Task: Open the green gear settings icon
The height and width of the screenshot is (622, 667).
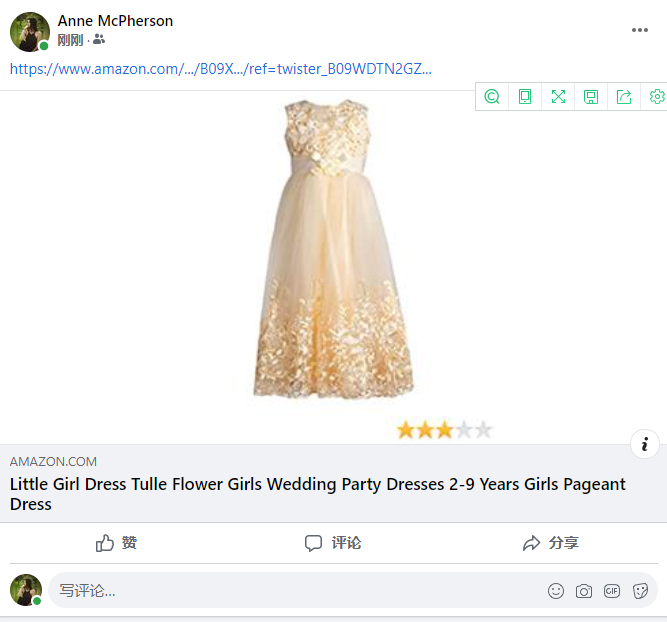Action: pos(656,96)
